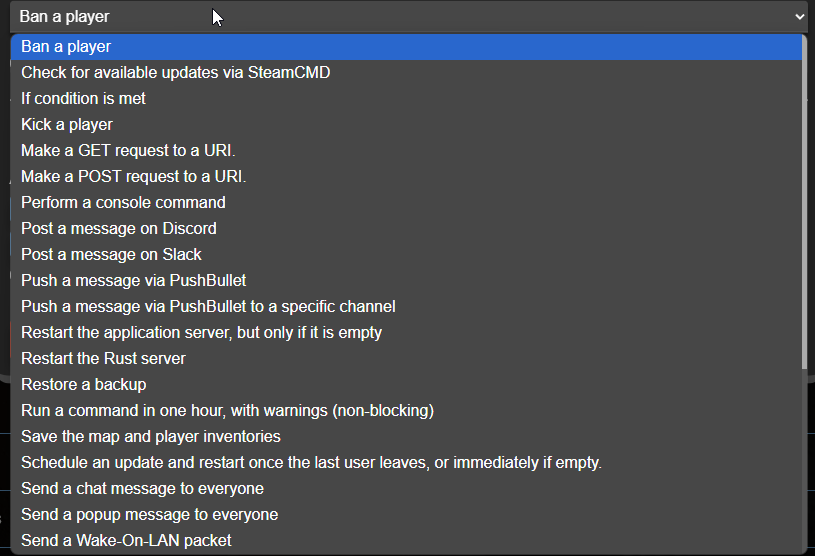The width and height of the screenshot is (815, 556).
Task: Pick 'Kick a player' from list
Action: [406, 125]
